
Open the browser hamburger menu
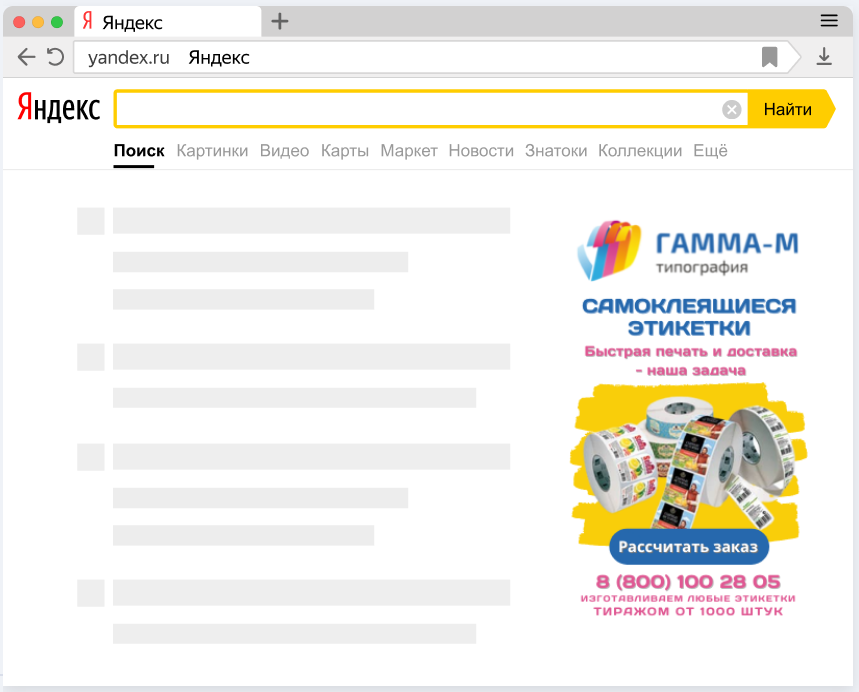tap(828, 21)
